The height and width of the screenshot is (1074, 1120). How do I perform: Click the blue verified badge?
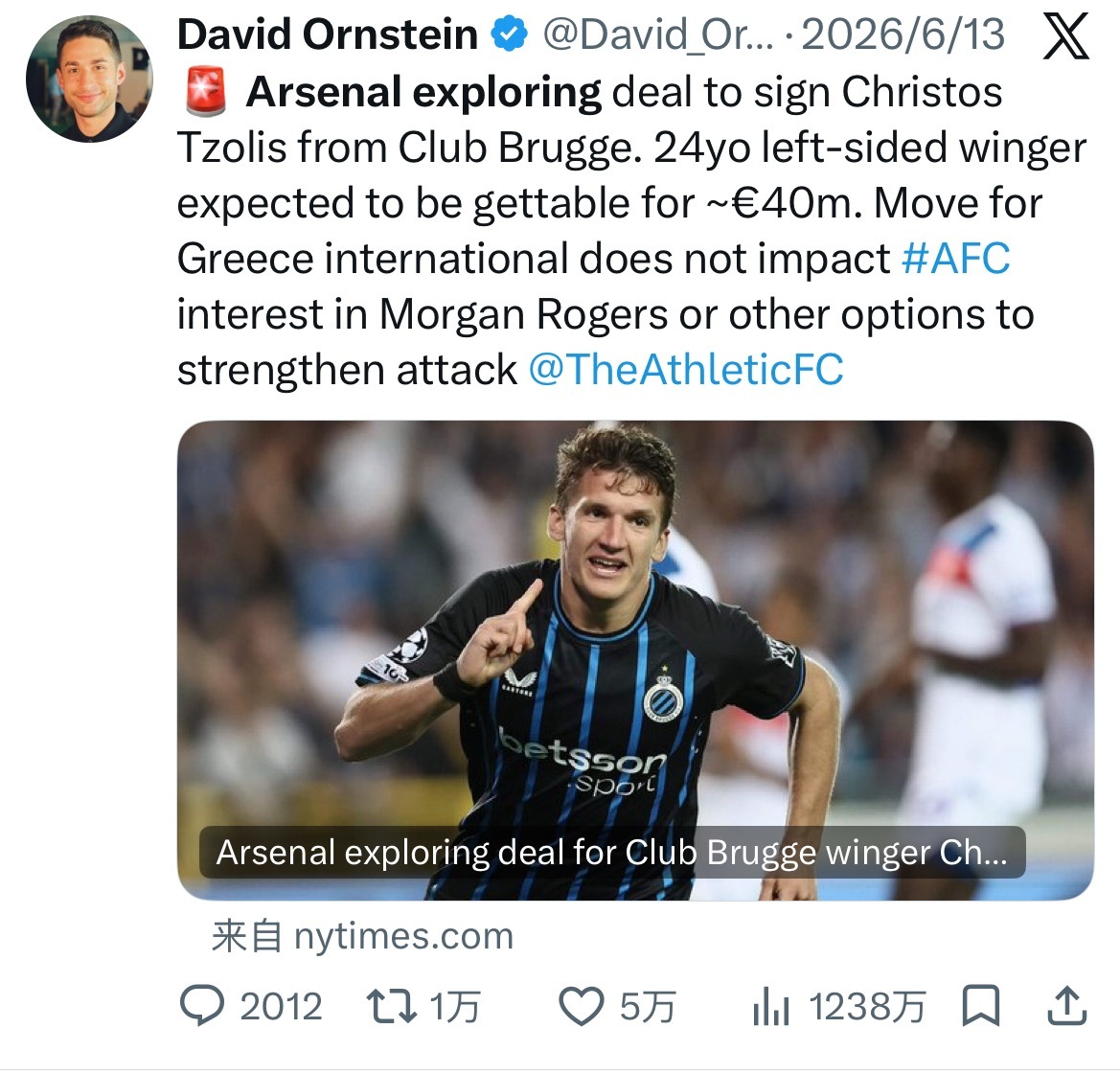[510, 34]
